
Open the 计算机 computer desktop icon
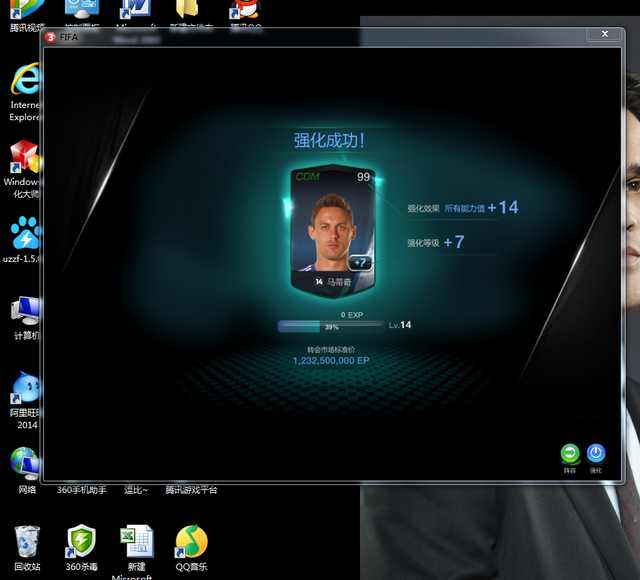pos(26,318)
